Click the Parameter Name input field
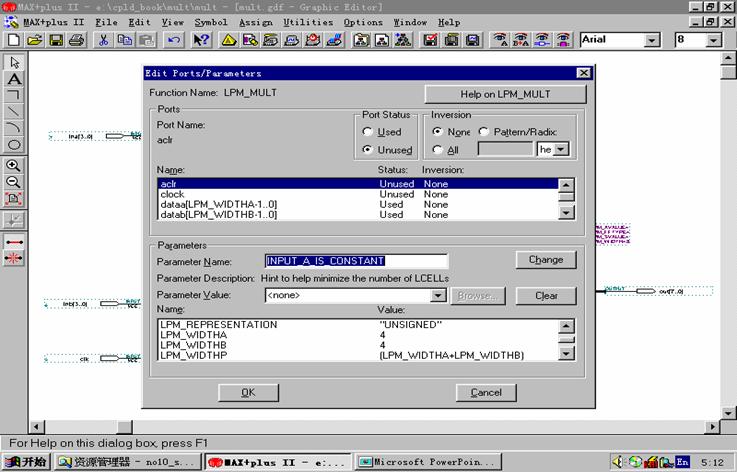Image resolution: width=737 pixels, height=472 pixels. click(356, 261)
